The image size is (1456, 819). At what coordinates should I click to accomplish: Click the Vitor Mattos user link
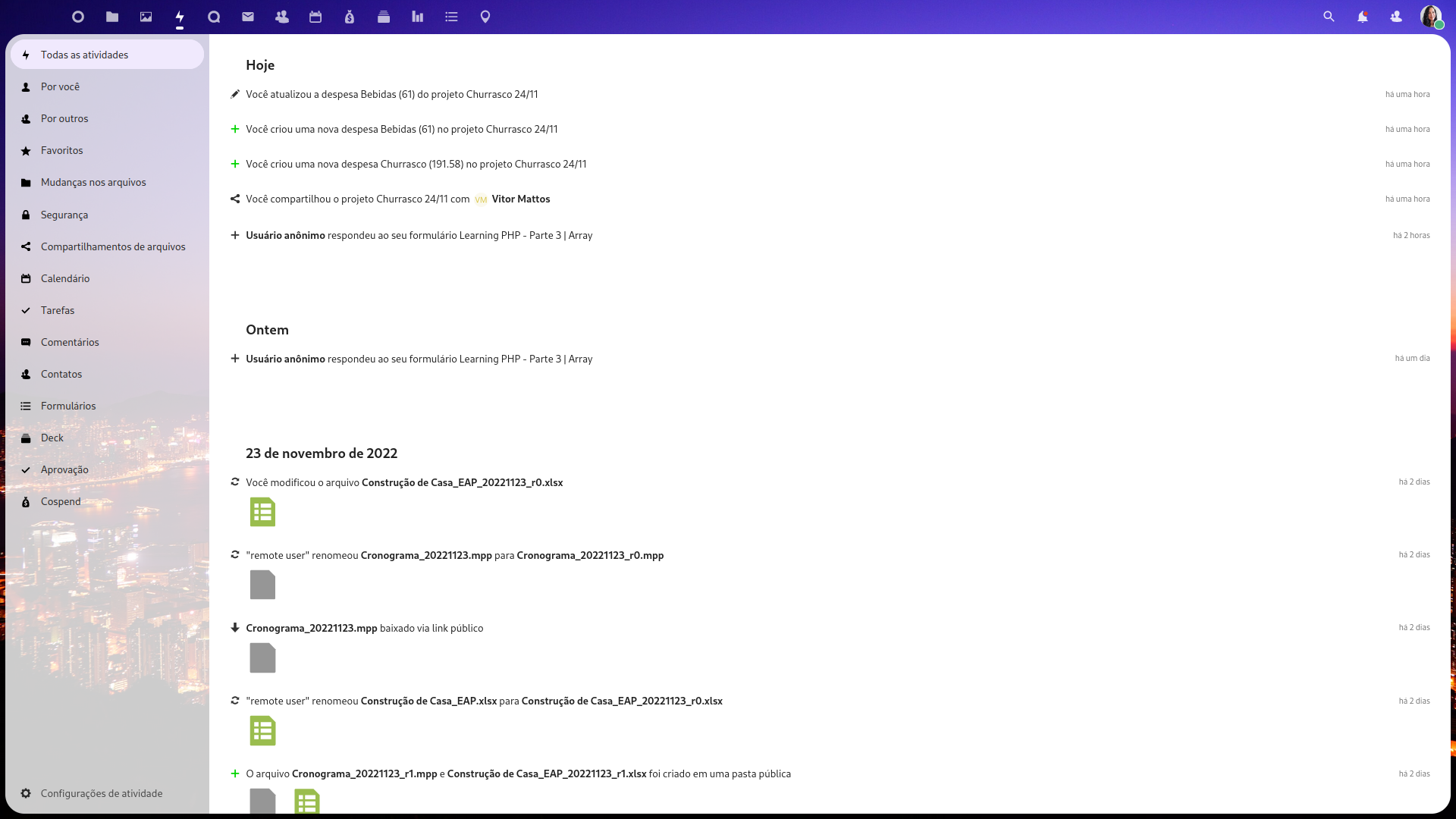click(x=520, y=199)
